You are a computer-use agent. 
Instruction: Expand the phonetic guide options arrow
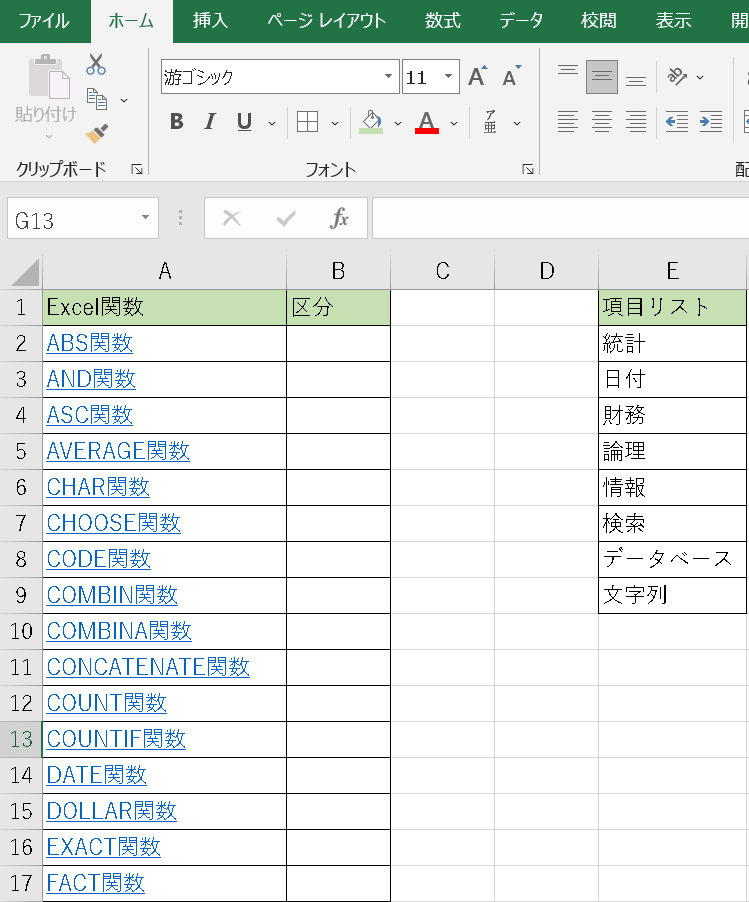click(x=517, y=123)
